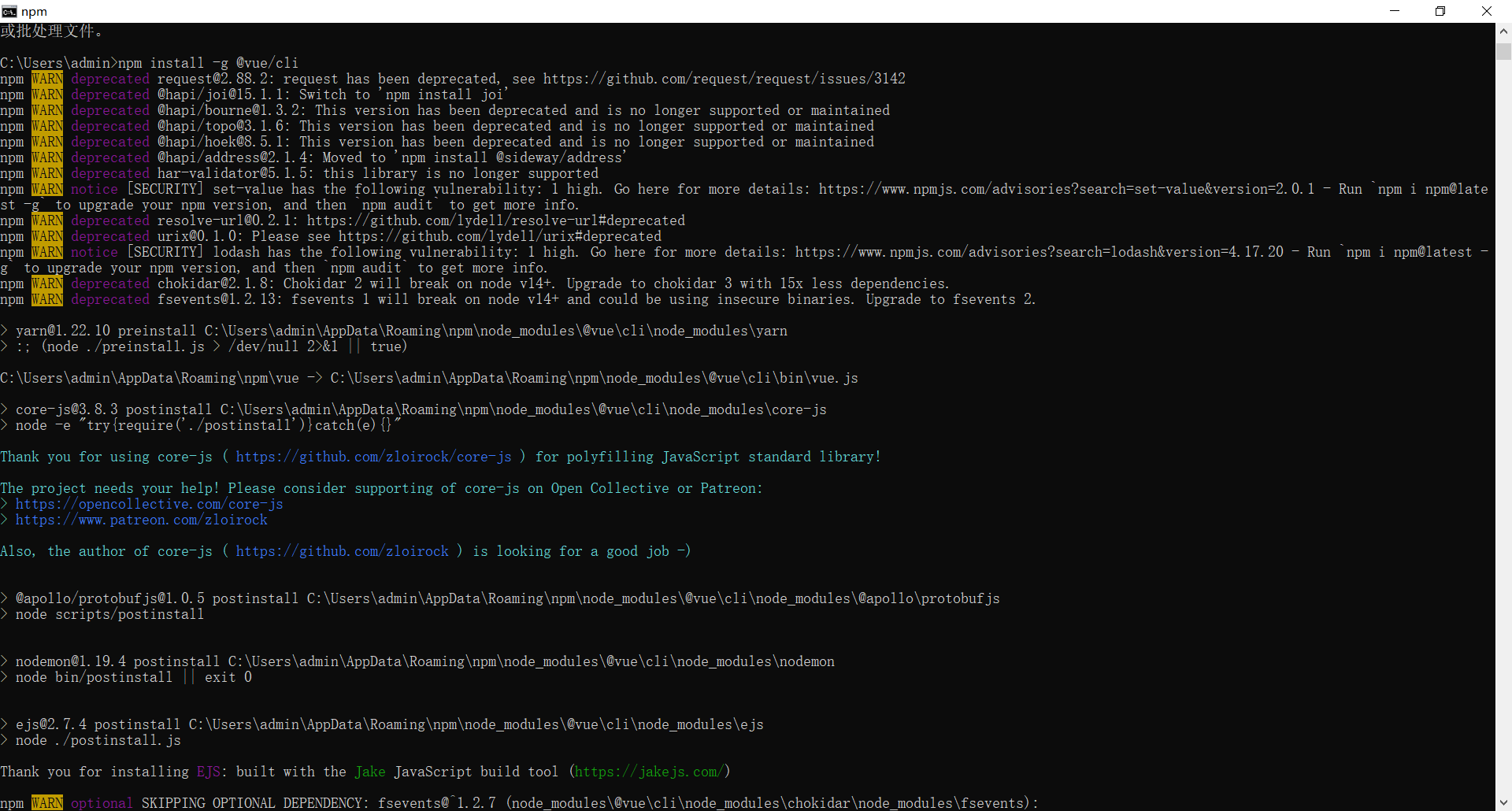
Task: Click the 'node ./postinstall.js' line
Action: point(91,740)
